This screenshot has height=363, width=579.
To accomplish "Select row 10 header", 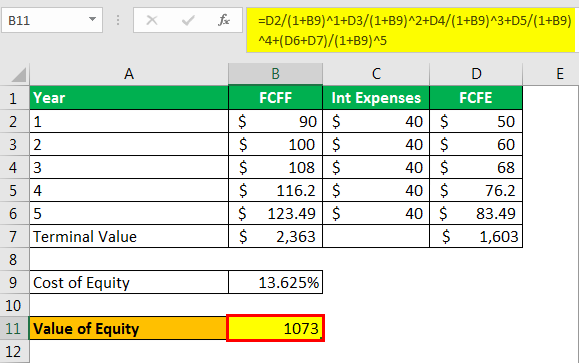I will [13, 305].
